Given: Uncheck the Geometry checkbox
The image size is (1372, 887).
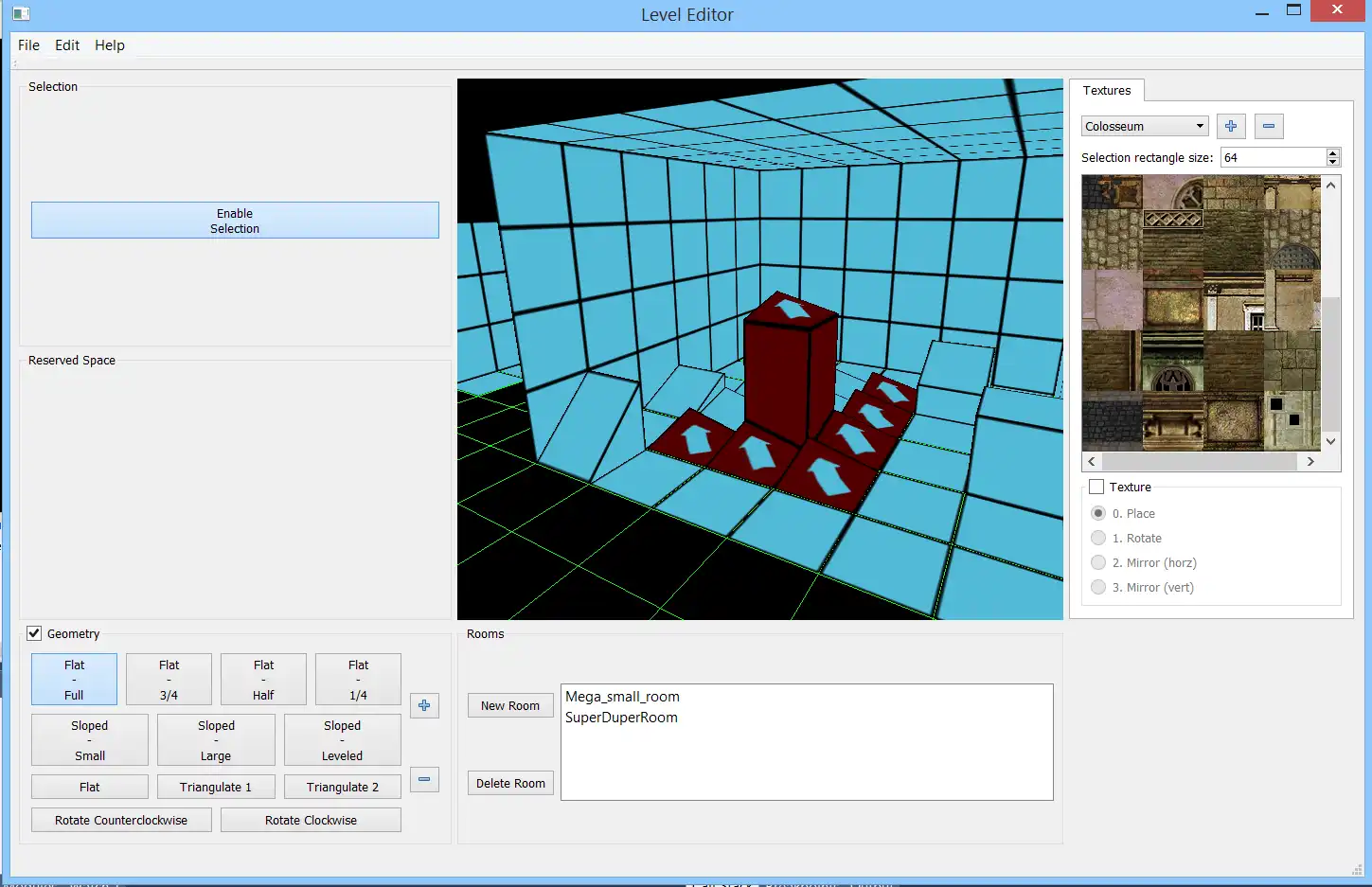Looking at the screenshot, I should [35, 633].
